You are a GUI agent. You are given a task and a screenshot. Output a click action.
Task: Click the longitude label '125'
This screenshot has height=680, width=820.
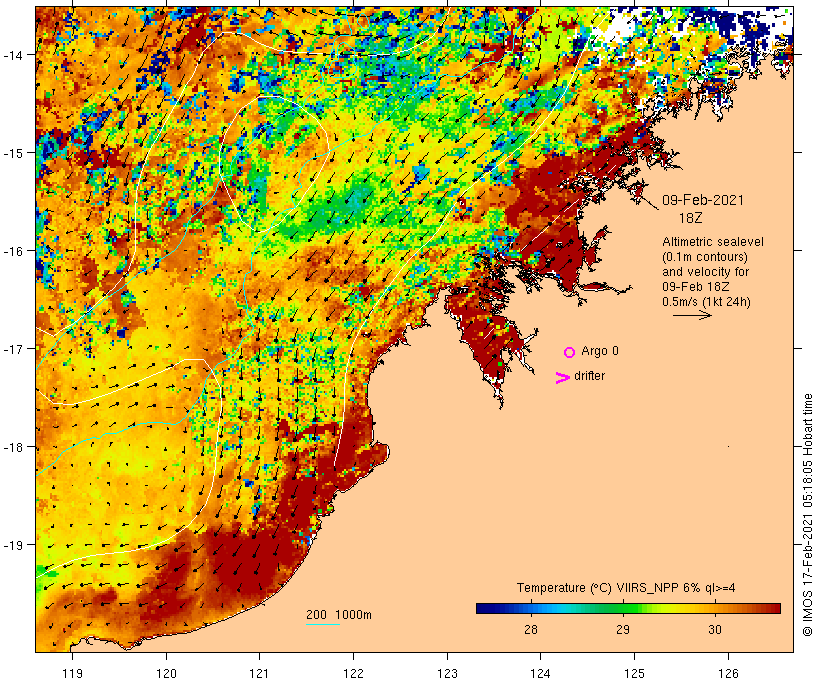(x=635, y=673)
